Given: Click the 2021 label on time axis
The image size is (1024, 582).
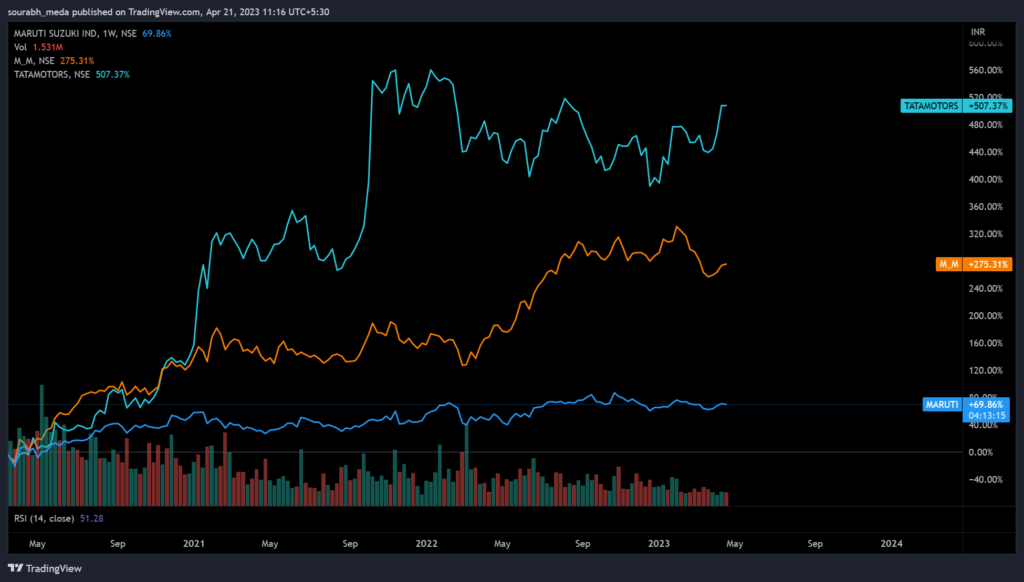Looking at the screenshot, I should click(194, 543).
